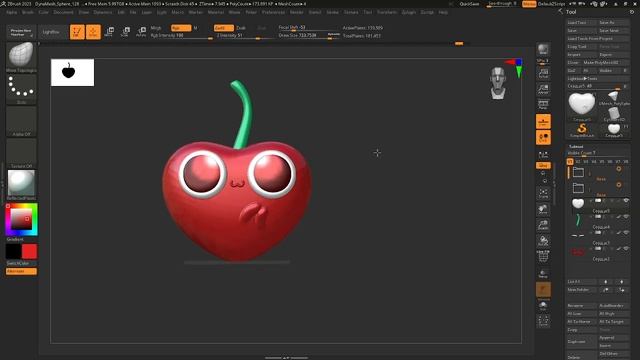Click the gear icon of first subtool folder
The height and width of the screenshot is (360, 640).
coord(619,169)
